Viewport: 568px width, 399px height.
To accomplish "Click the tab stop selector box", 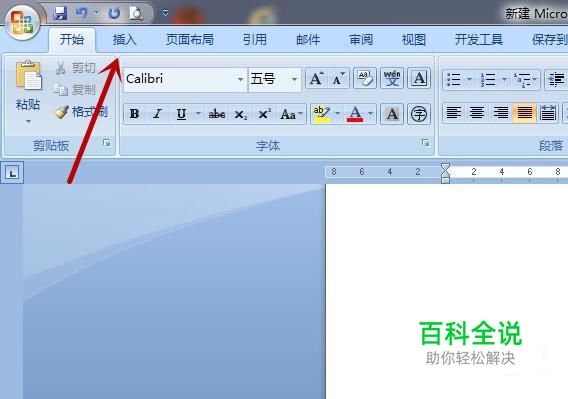I will coord(12,173).
